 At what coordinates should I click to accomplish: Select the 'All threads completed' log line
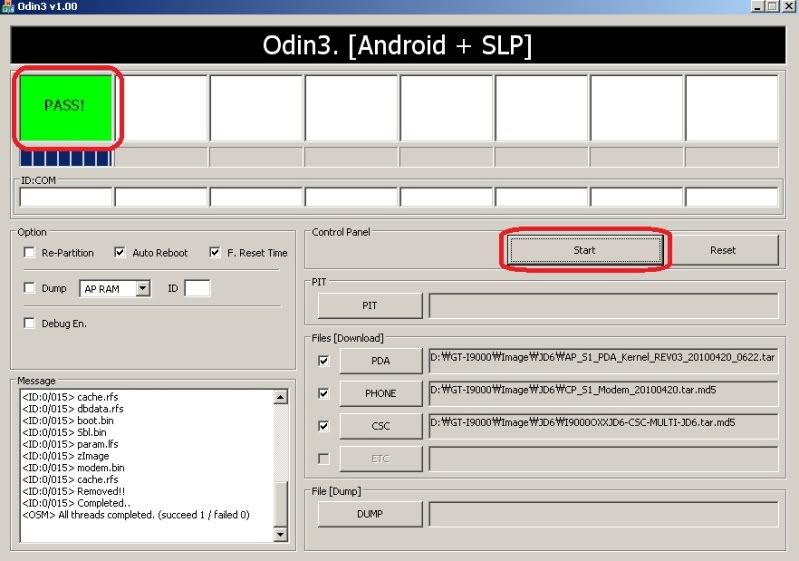pyautogui.click(x=136, y=515)
